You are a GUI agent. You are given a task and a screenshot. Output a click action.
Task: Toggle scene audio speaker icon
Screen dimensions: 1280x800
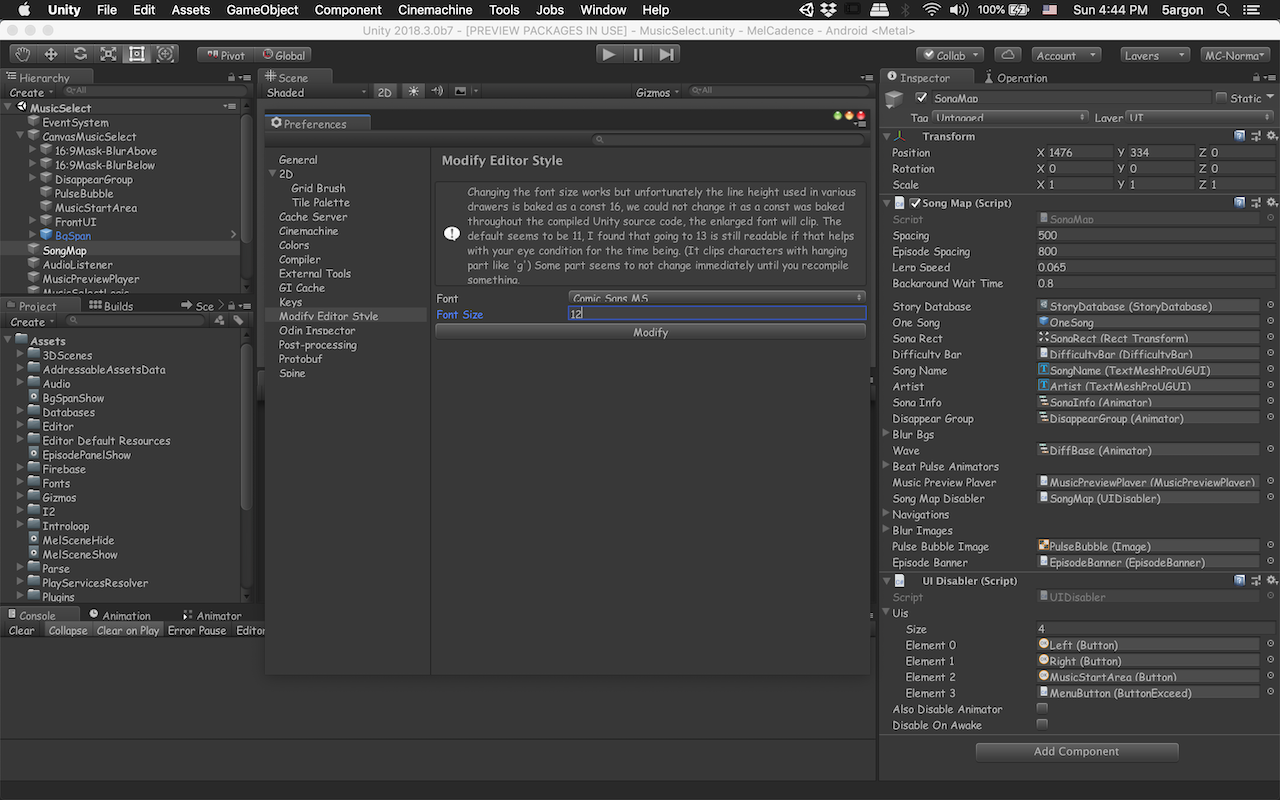tap(437, 91)
